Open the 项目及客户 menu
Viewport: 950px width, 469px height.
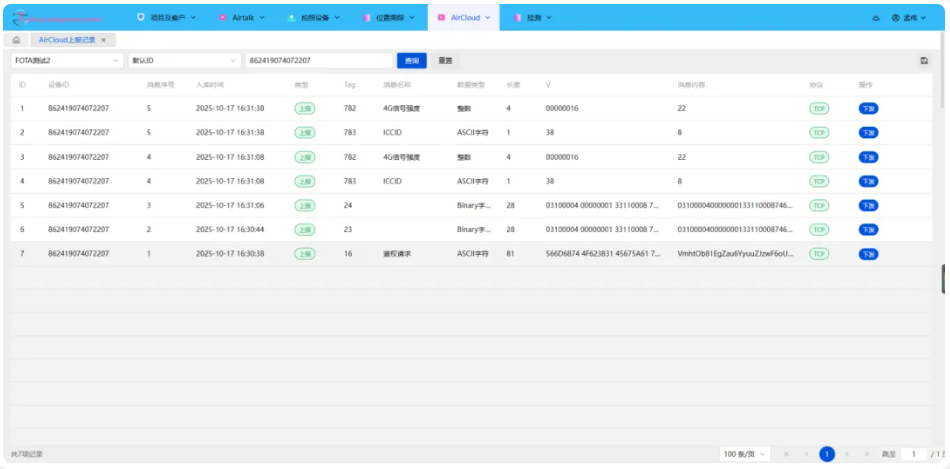coord(165,18)
